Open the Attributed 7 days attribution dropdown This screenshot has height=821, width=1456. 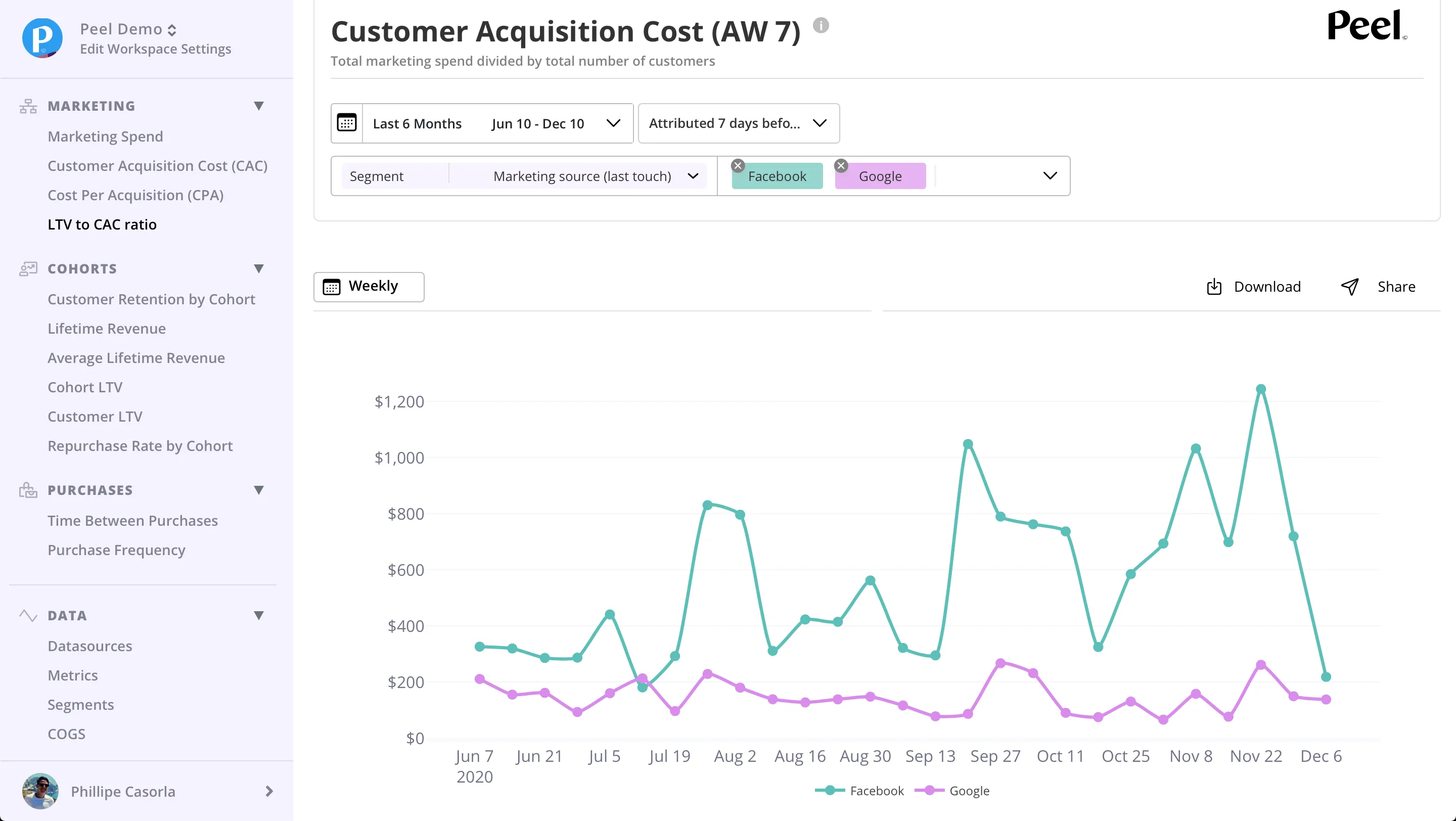[x=739, y=123]
